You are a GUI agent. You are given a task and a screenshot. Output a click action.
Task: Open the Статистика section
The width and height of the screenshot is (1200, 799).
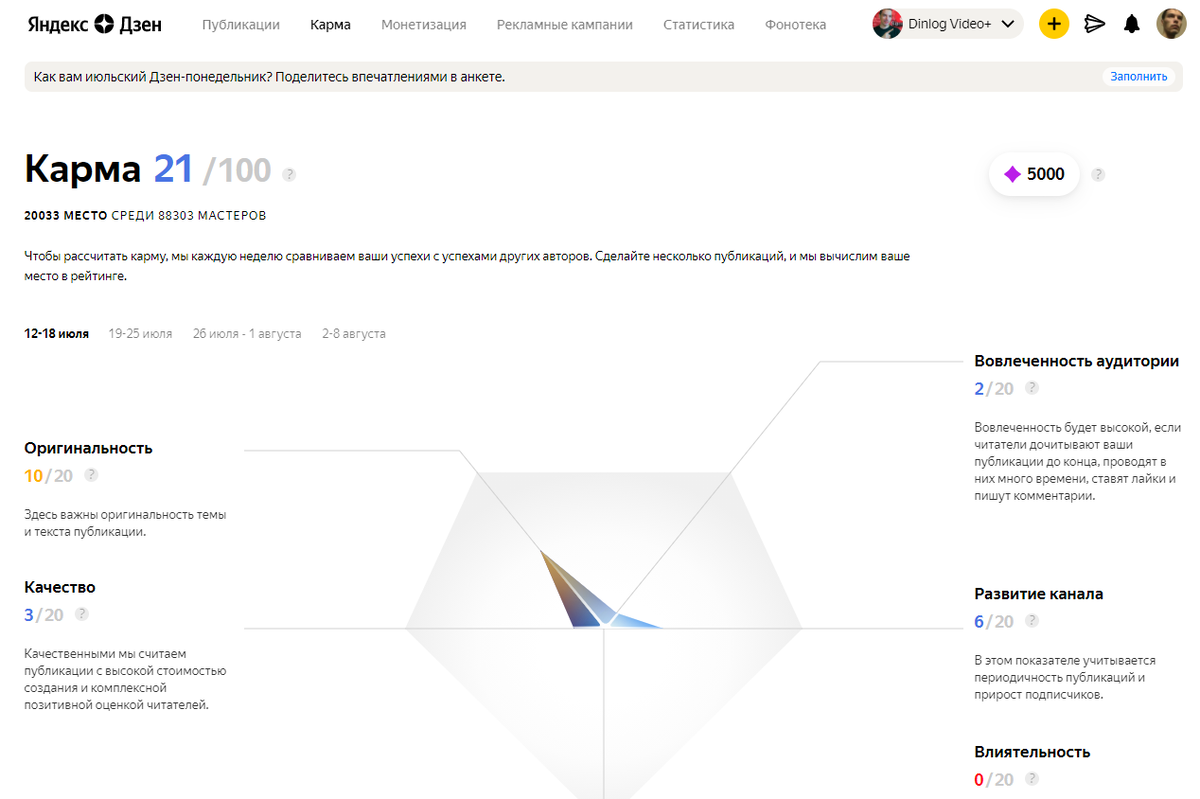(x=699, y=24)
